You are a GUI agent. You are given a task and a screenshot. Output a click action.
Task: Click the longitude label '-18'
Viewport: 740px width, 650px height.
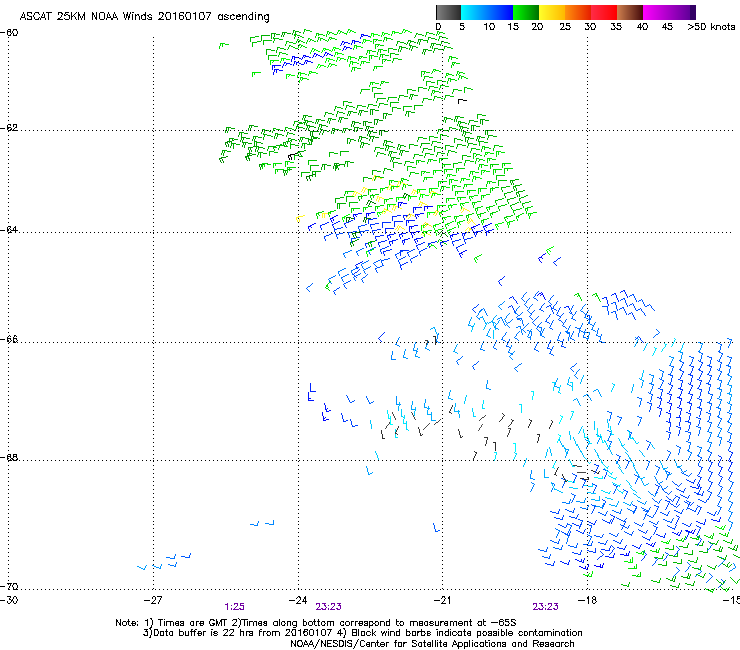coord(588,600)
